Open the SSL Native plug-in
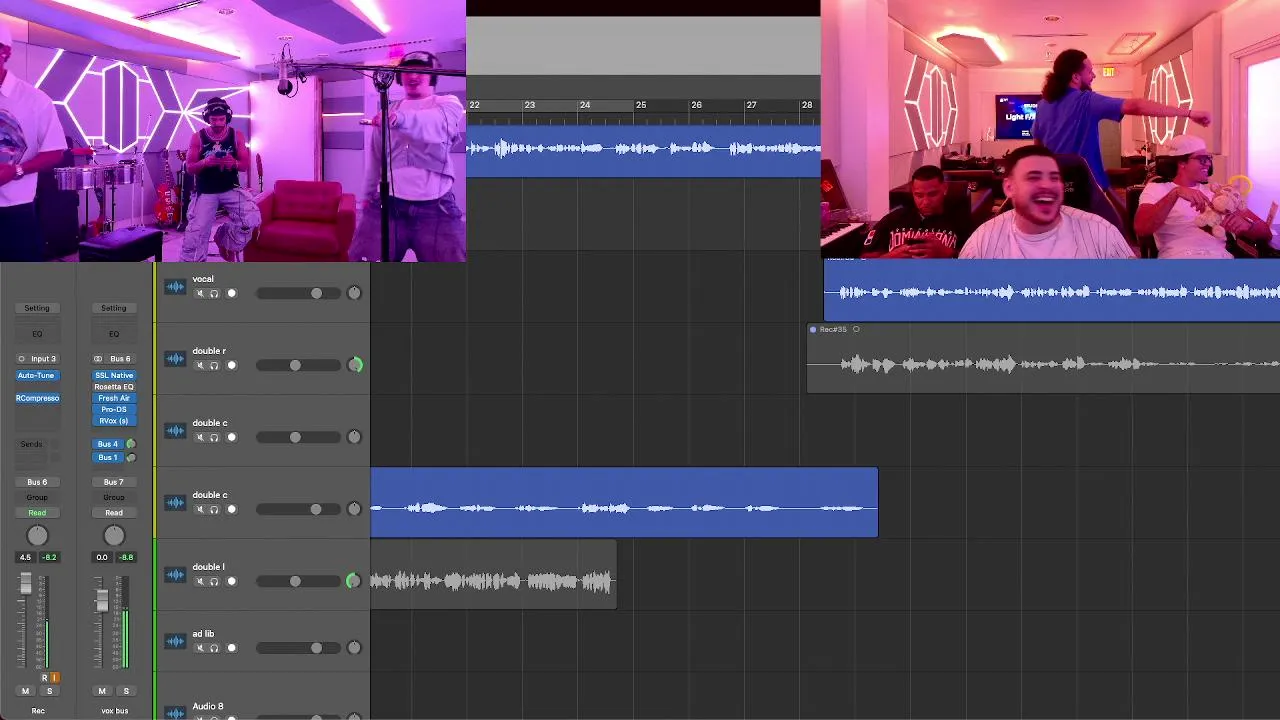The image size is (1280, 720). tap(114, 376)
